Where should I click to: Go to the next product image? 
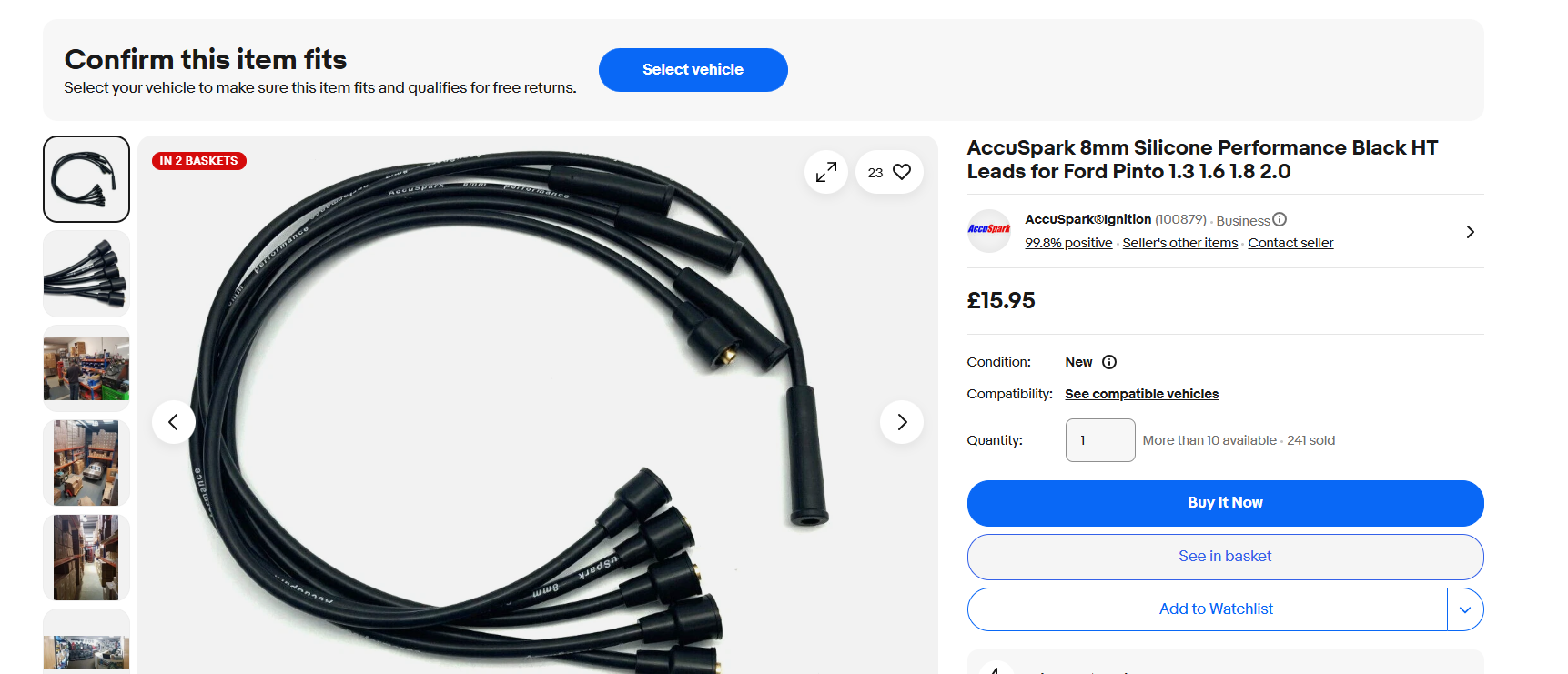click(x=902, y=422)
